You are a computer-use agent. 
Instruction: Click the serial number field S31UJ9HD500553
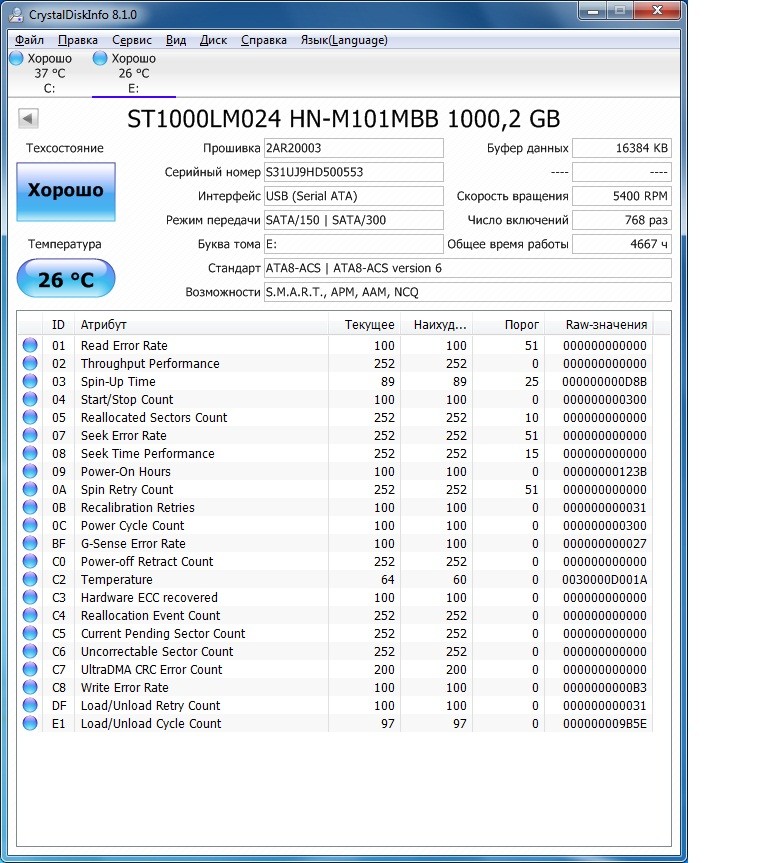click(353, 172)
